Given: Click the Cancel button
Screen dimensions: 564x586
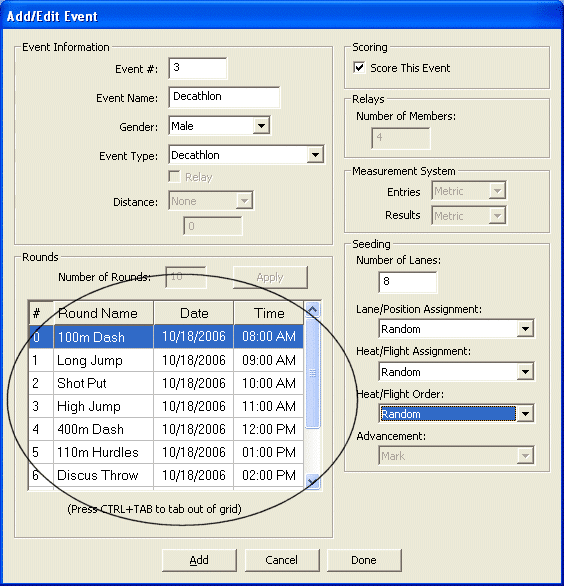Looking at the screenshot, I should [282, 560].
